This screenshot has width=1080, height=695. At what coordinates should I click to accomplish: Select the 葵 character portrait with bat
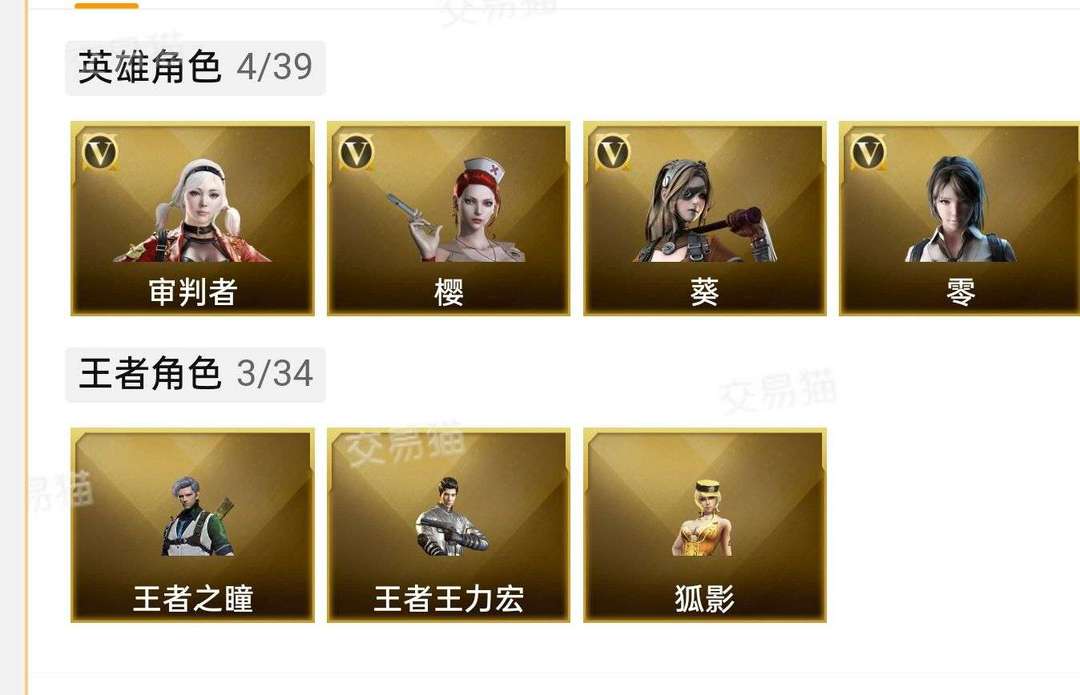tap(705, 211)
